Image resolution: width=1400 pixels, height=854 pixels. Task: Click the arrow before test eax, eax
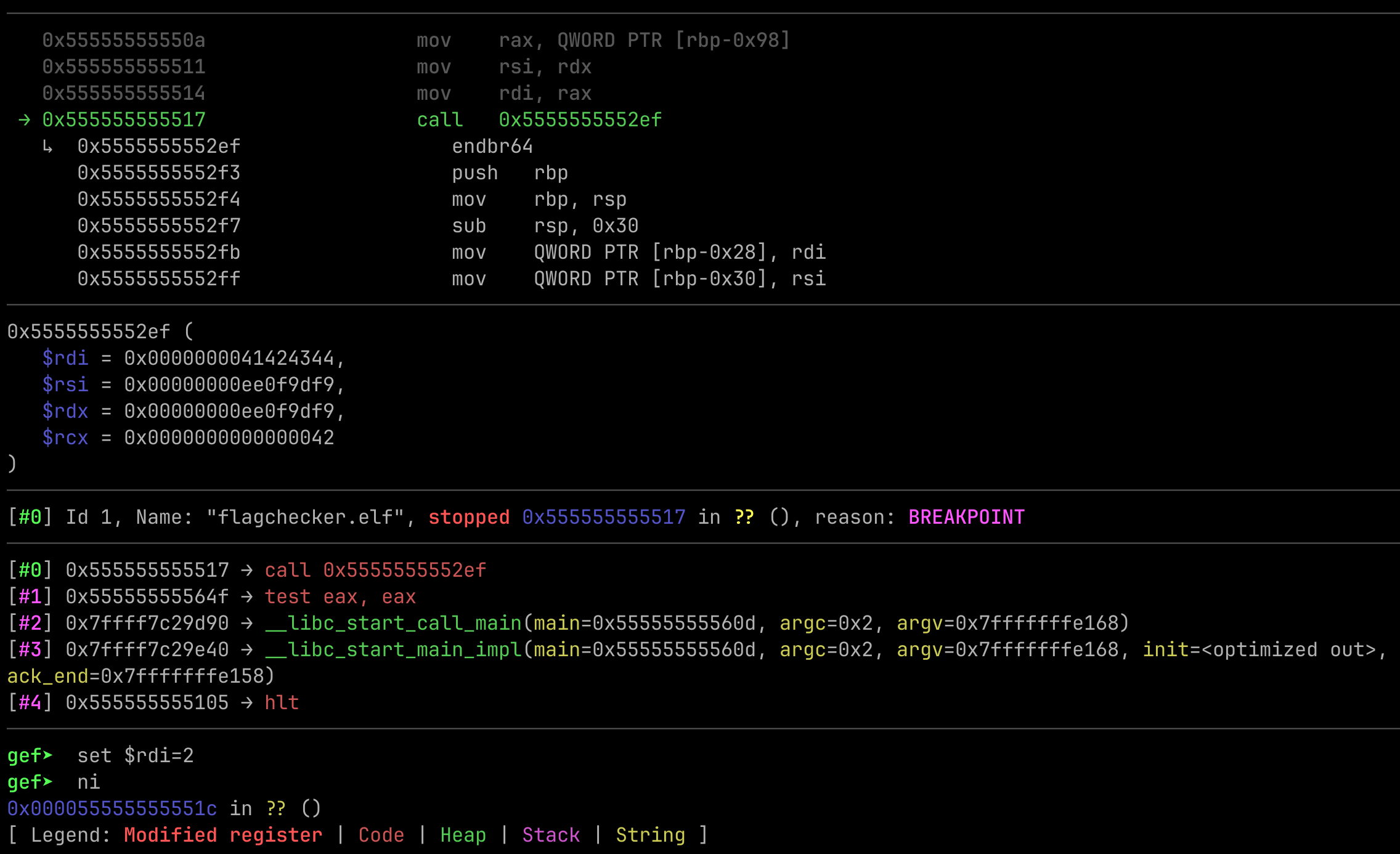(246, 597)
